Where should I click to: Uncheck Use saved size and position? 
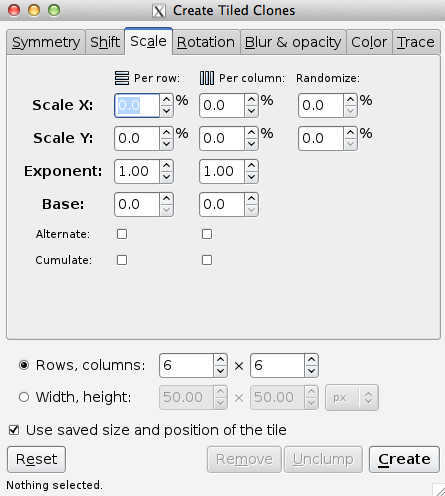(x=14, y=430)
